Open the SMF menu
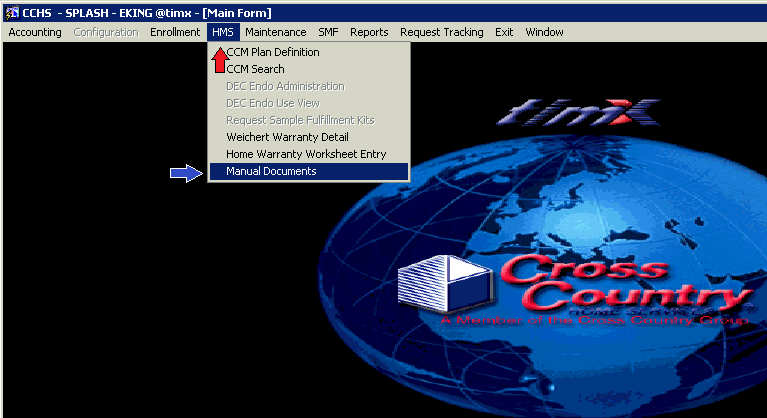Image resolution: width=767 pixels, height=418 pixels. pos(328,32)
